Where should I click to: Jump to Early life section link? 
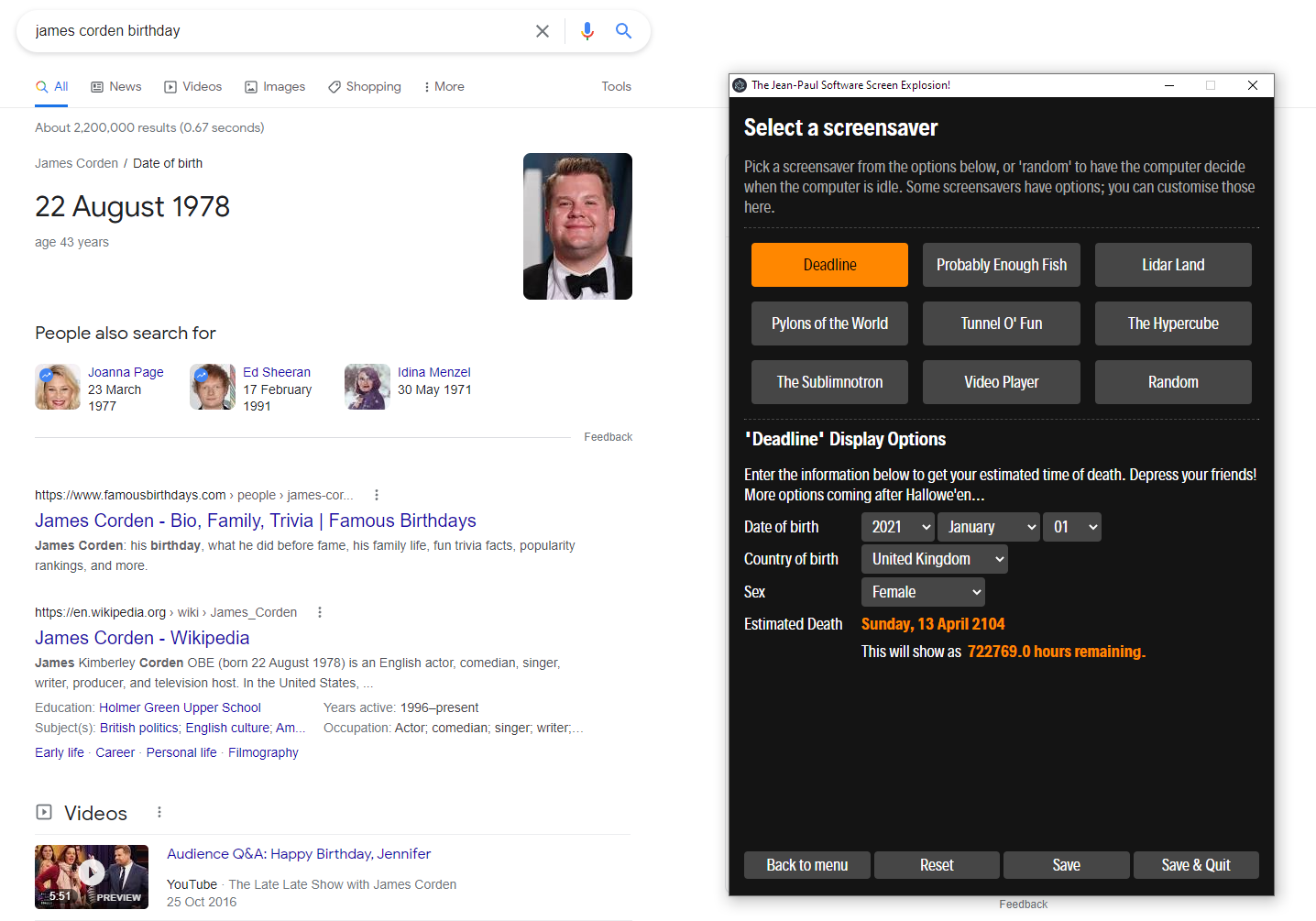click(x=60, y=752)
